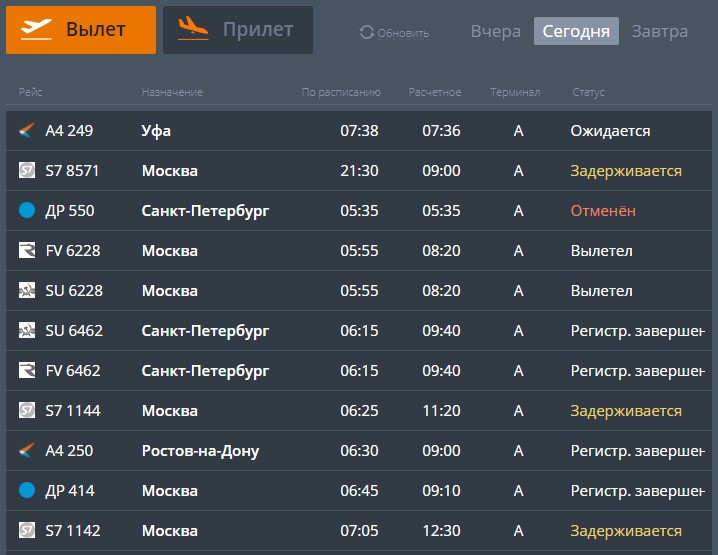Click Санкт-Петербург destination of FV 6462
Viewport: 718px width, 555px height.
pyautogui.click(x=205, y=370)
